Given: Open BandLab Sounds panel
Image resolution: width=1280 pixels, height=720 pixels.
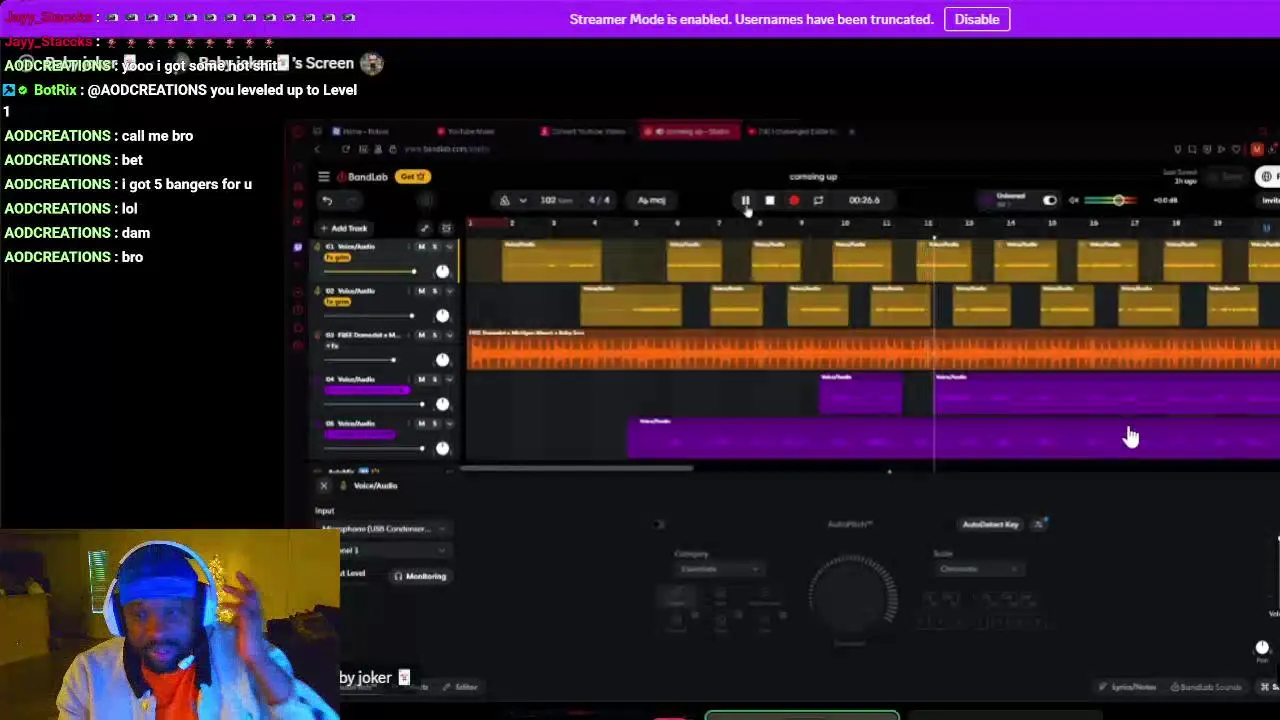Looking at the screenshot, I should point(1206,687).
